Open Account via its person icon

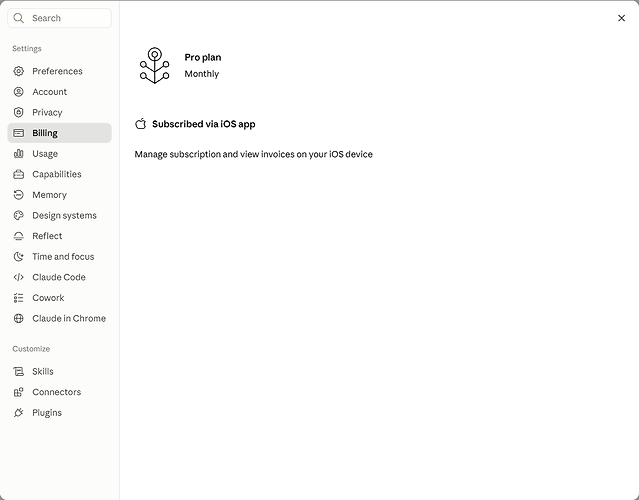[x=18, y=92]
